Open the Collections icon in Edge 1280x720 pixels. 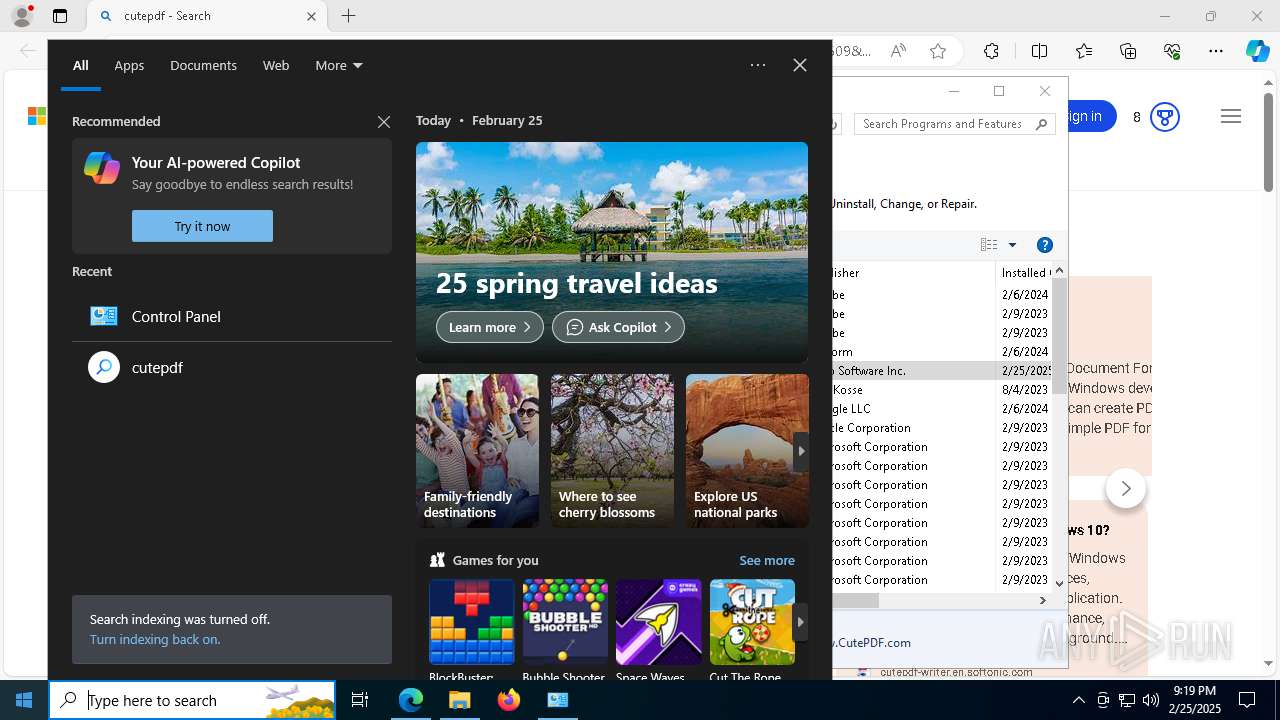click(1128, 51)
